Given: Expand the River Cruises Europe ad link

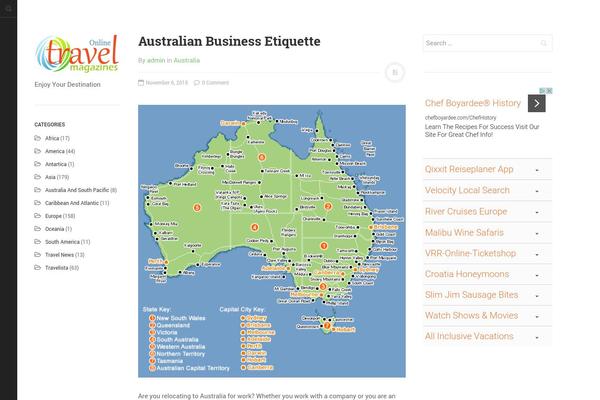Looking at the screenshot, I should pos(488,211).
